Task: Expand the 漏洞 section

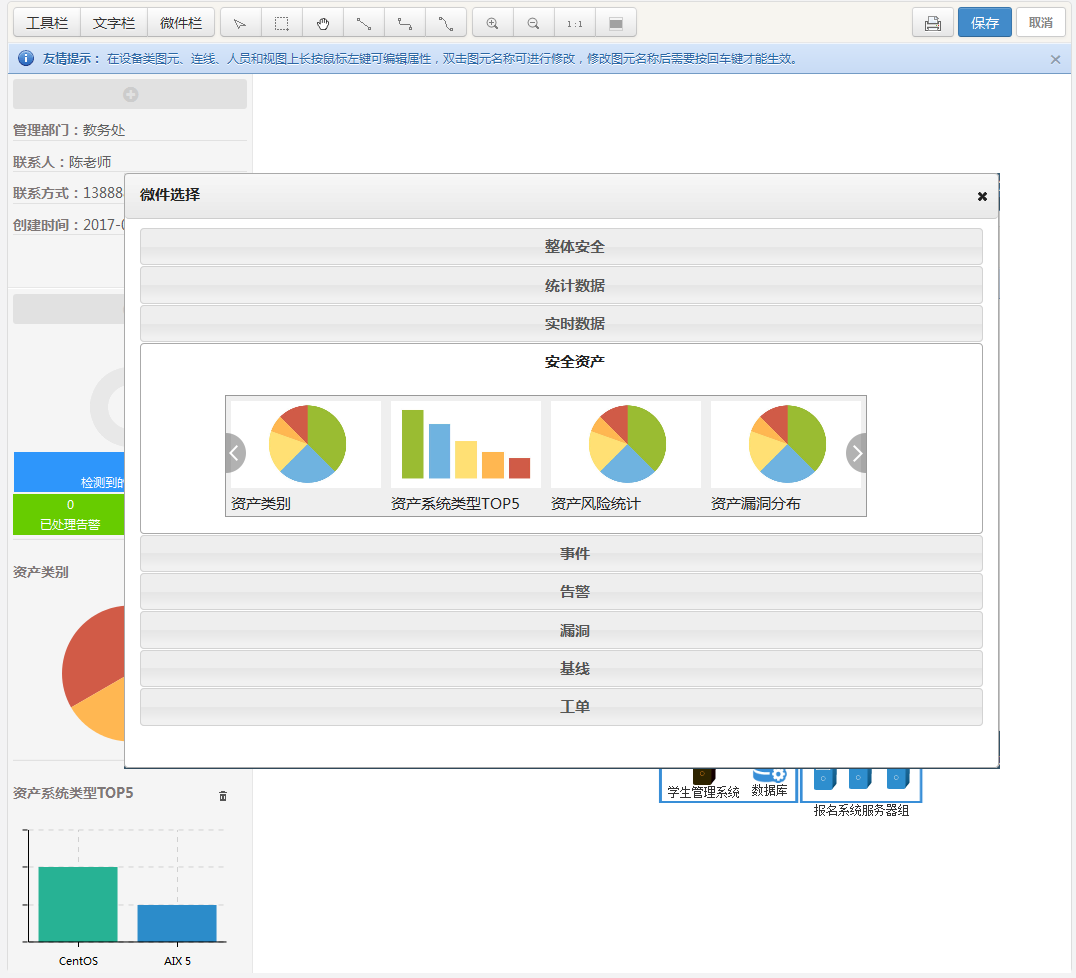Action: [x=561, y=631]
